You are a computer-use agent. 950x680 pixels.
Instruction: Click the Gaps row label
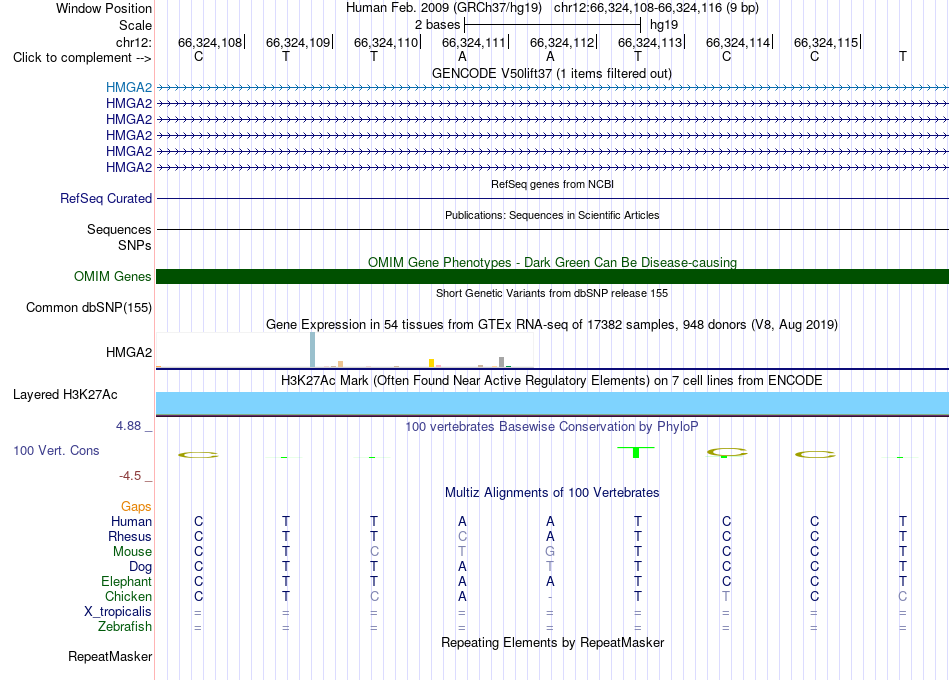click(136, 507)
